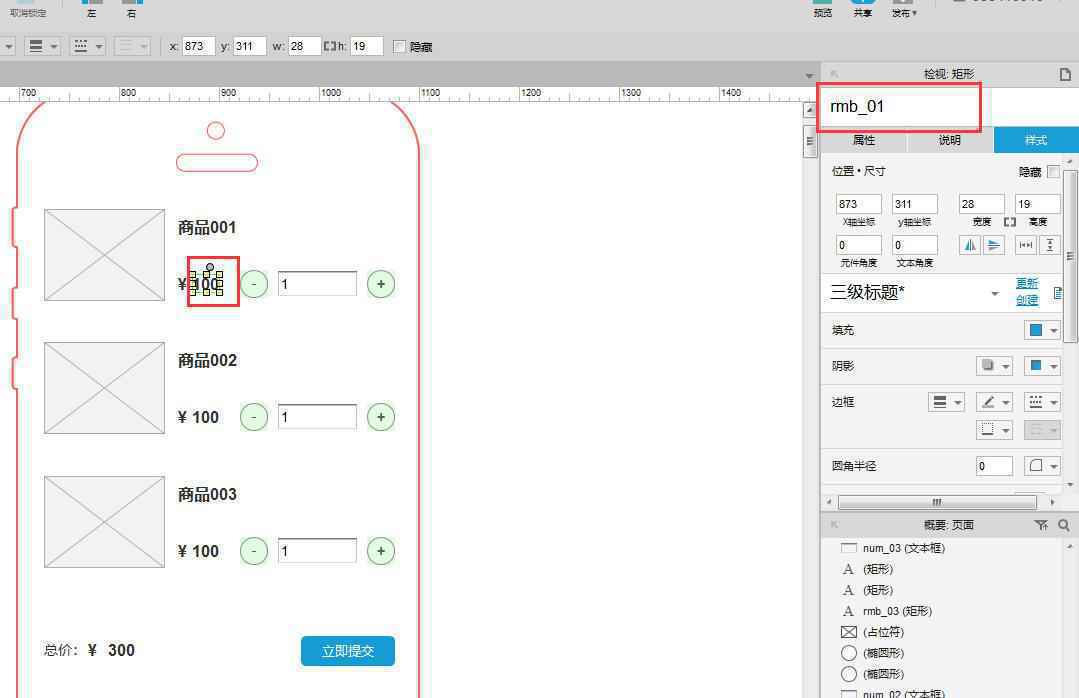Select num_03 (文本框) in outline
The width and height of the screenshot is (1079, 698).
pos(904,548)
